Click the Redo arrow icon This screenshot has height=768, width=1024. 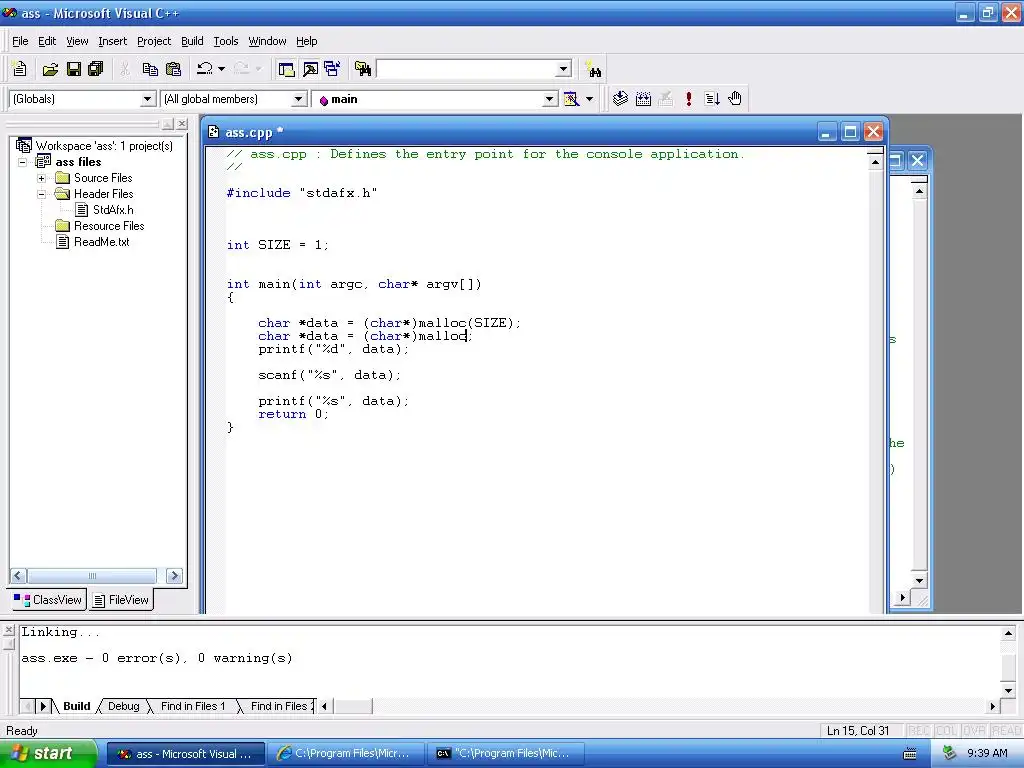241,69
